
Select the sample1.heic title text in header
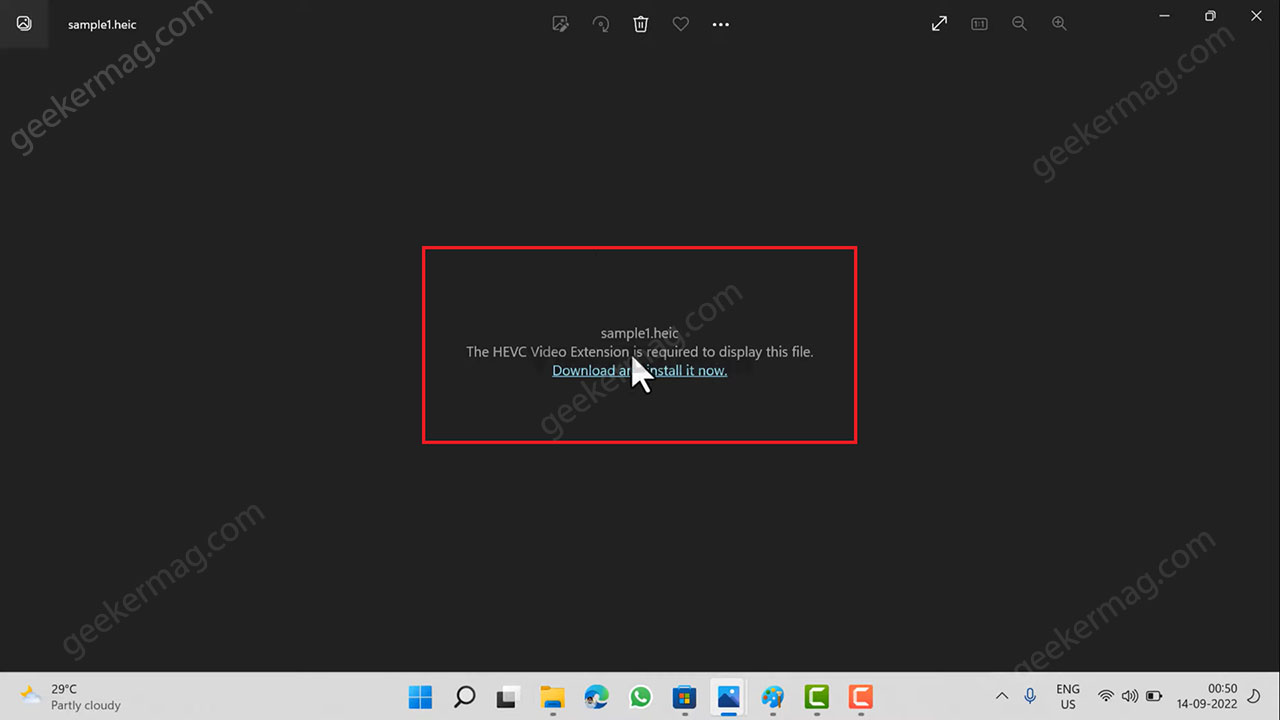coord(102,24)
